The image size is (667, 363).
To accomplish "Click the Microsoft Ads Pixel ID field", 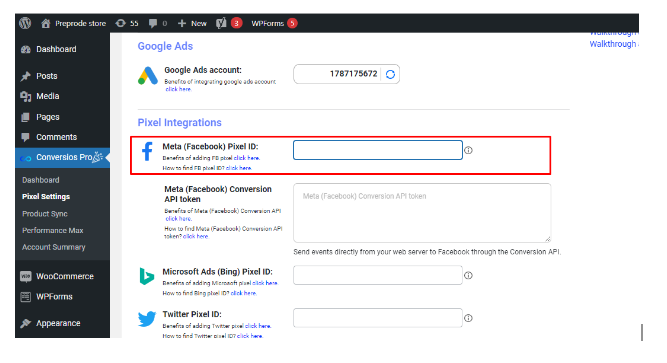I will pyautogui.click(x=378, y=275).
